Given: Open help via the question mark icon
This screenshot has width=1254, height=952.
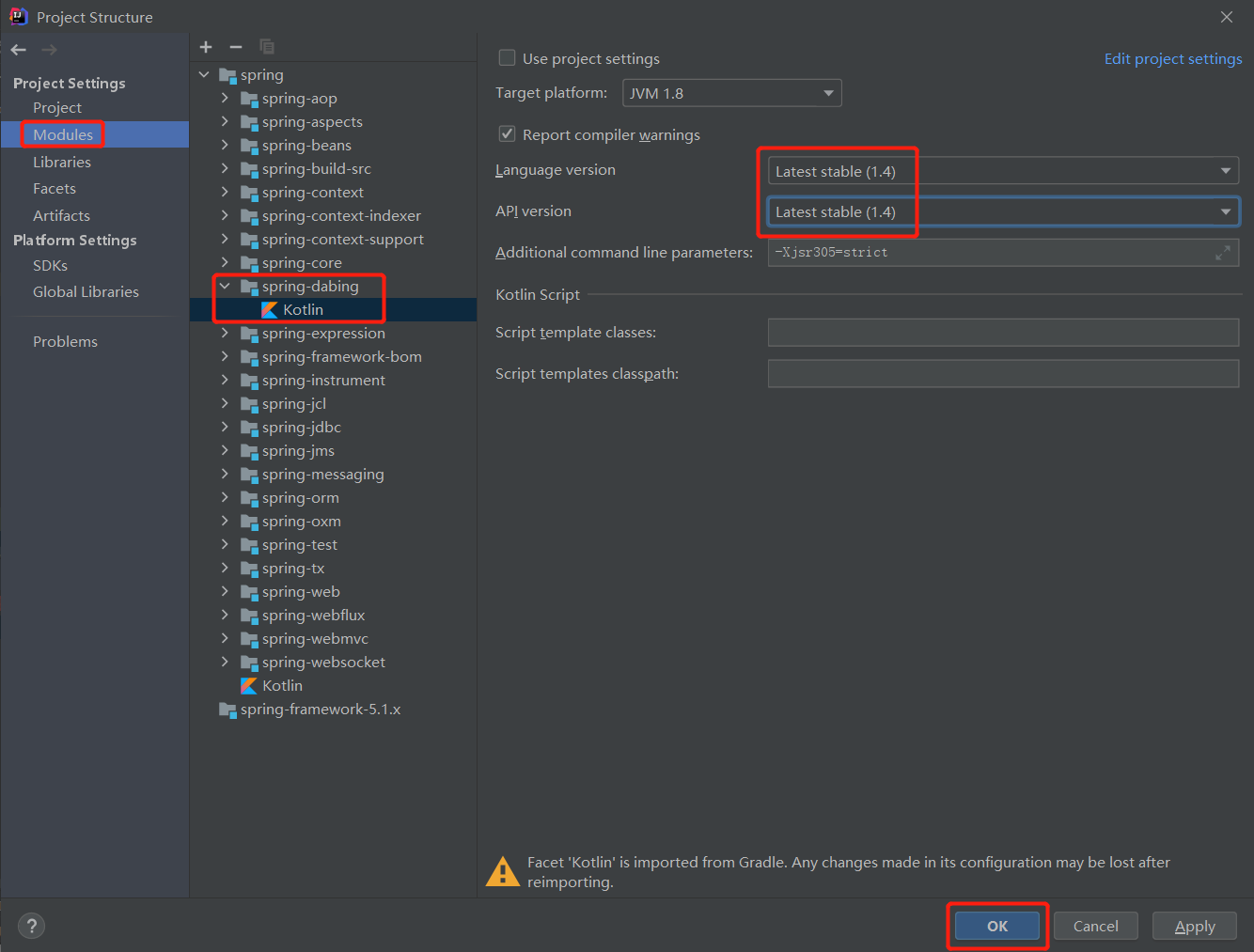Looking at the screenshot, I should pyautogui.click(x=31, y=926).
